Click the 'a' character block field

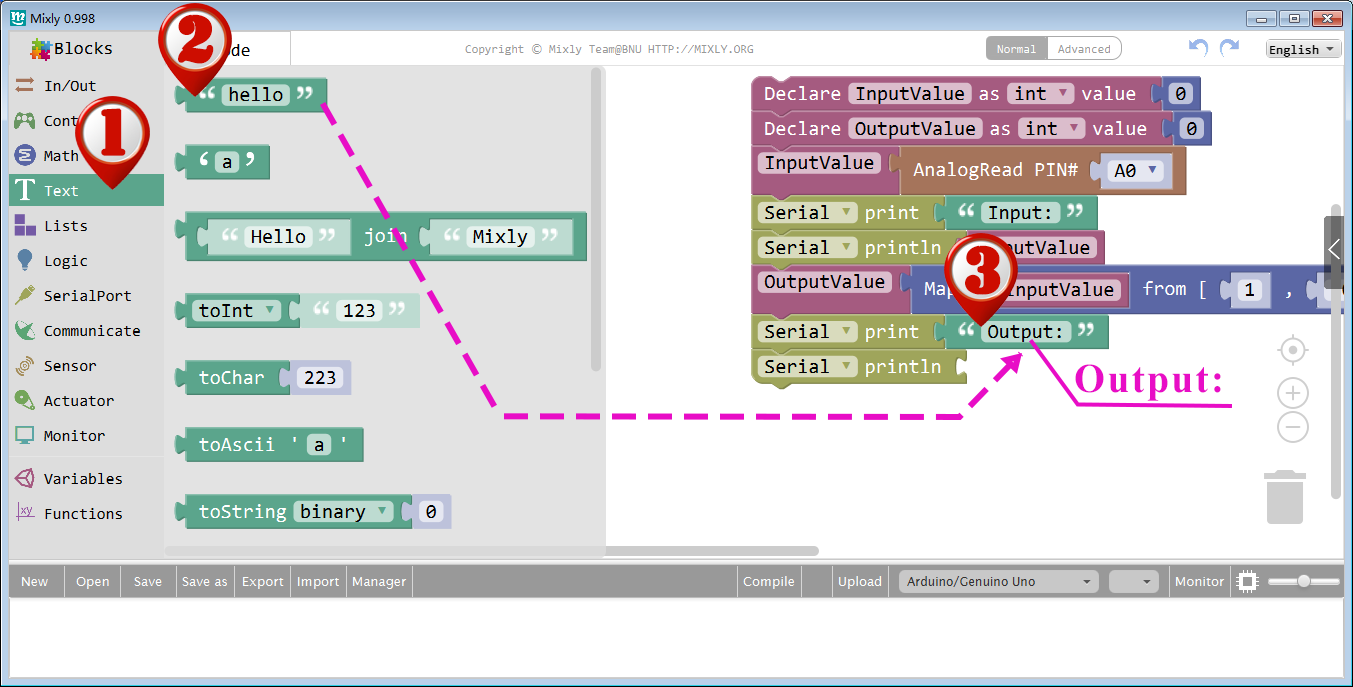click(227, 162)
